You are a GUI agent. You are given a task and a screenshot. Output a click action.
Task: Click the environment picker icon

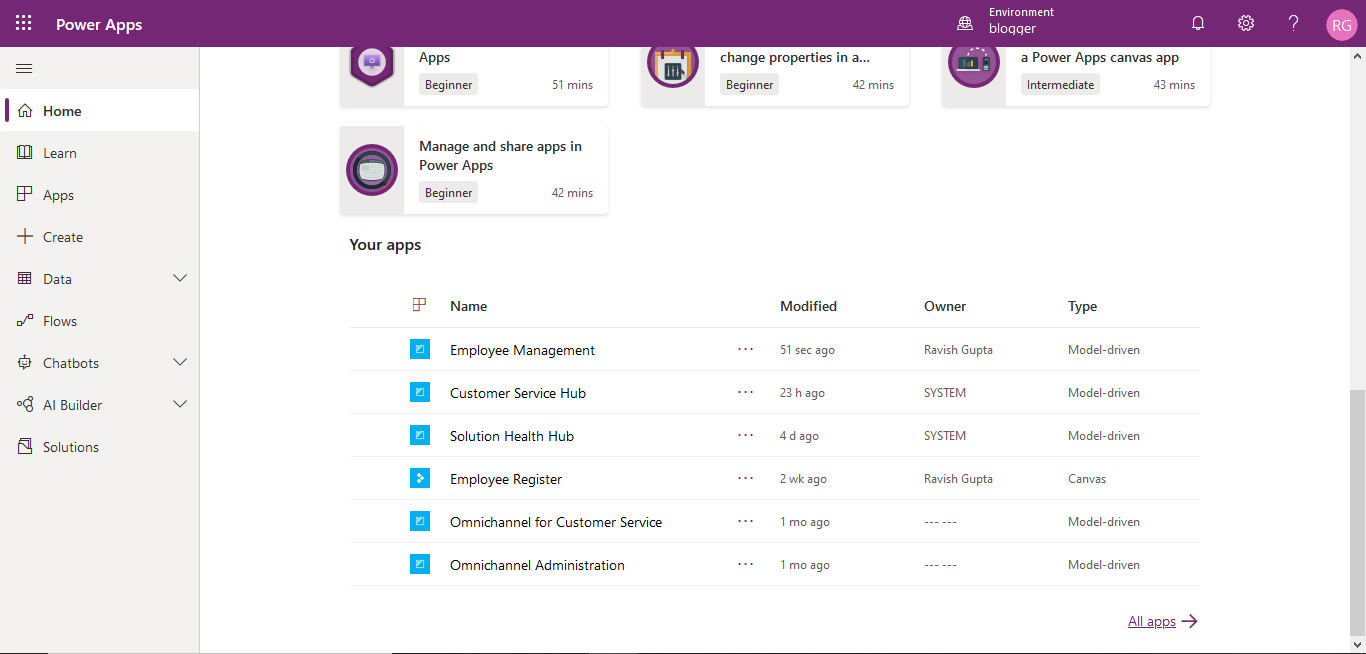click(965, 23)
